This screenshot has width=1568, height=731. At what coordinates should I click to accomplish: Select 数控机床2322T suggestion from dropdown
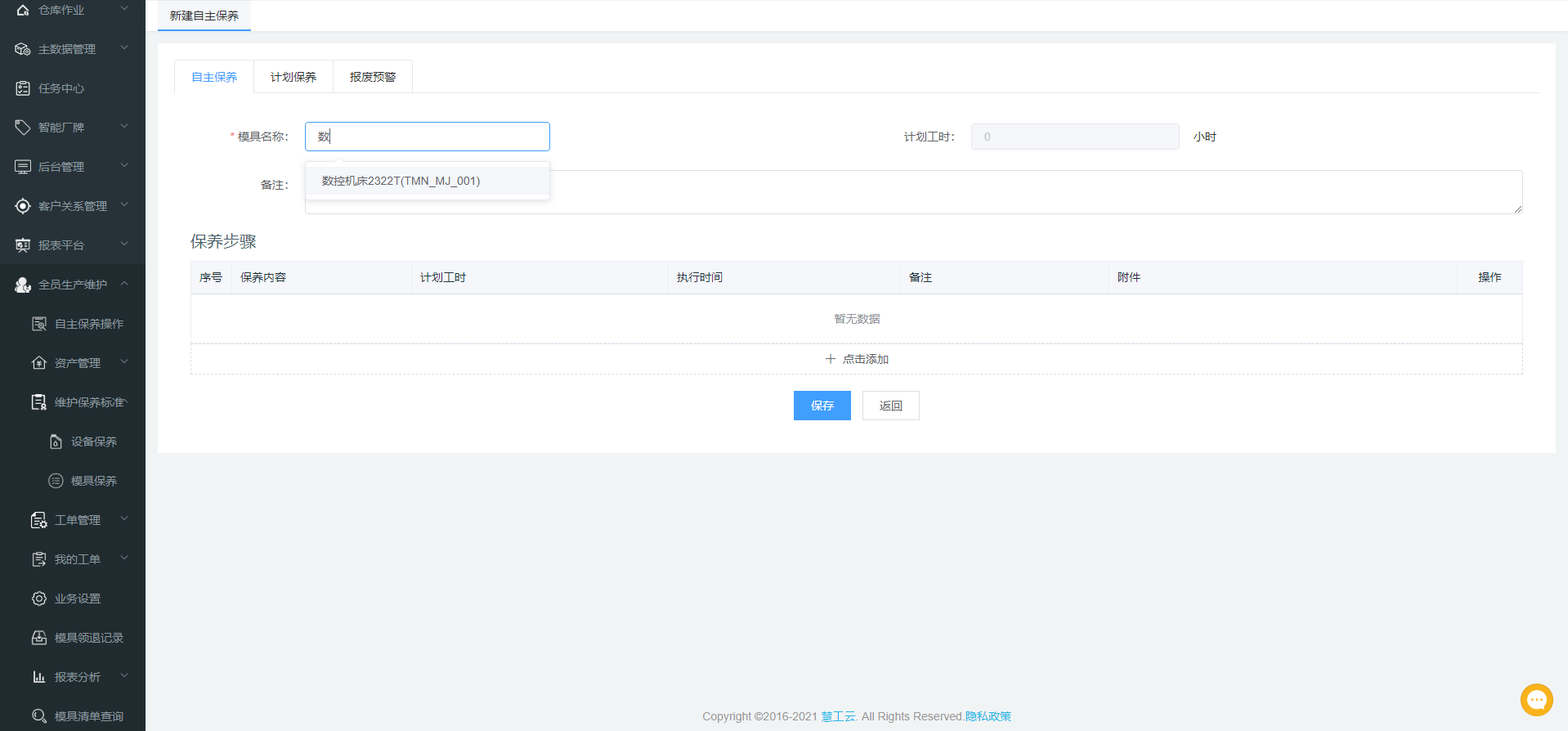coord(401,181)
